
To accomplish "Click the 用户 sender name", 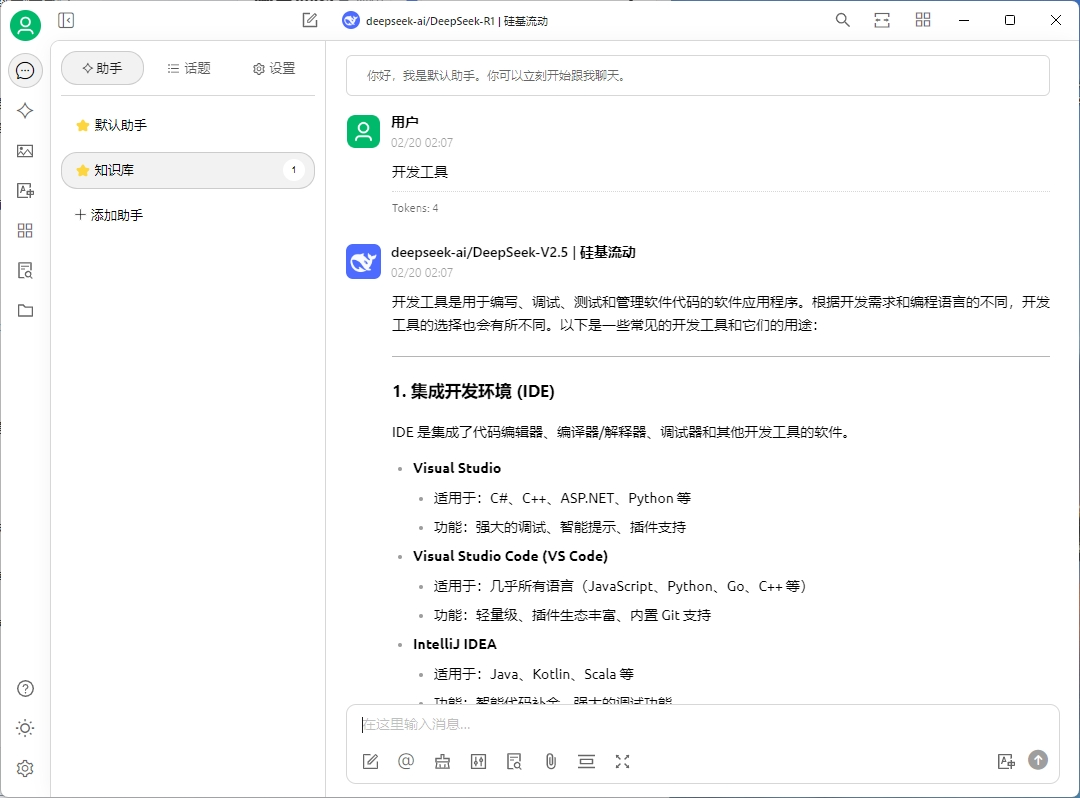I will click(405, 123).
